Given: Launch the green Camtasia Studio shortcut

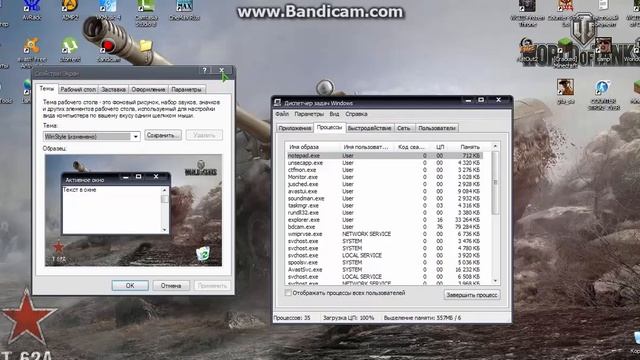Looking at the screenshot, I should coord(146,12).
